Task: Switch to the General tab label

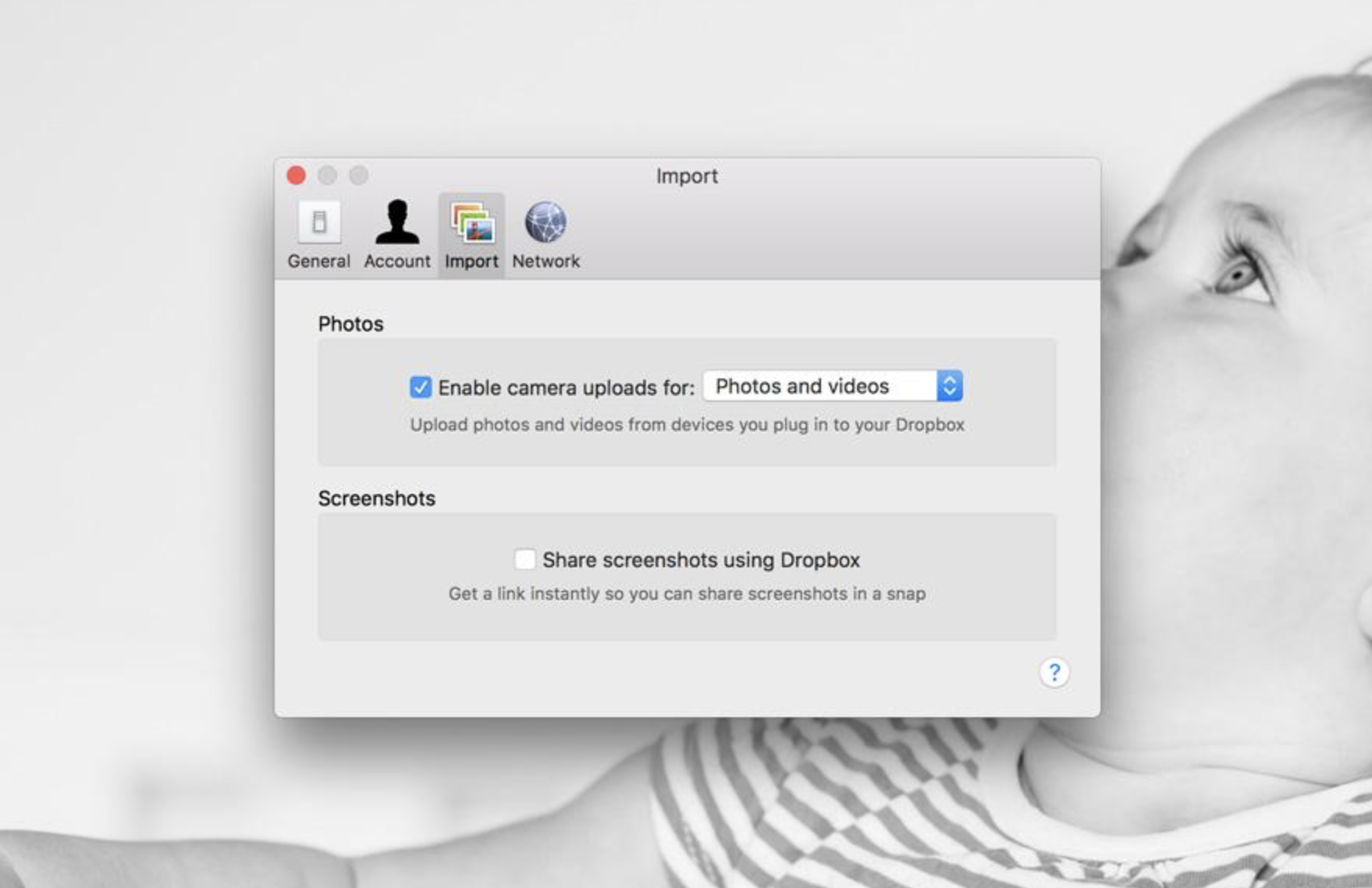Action: 318,261
